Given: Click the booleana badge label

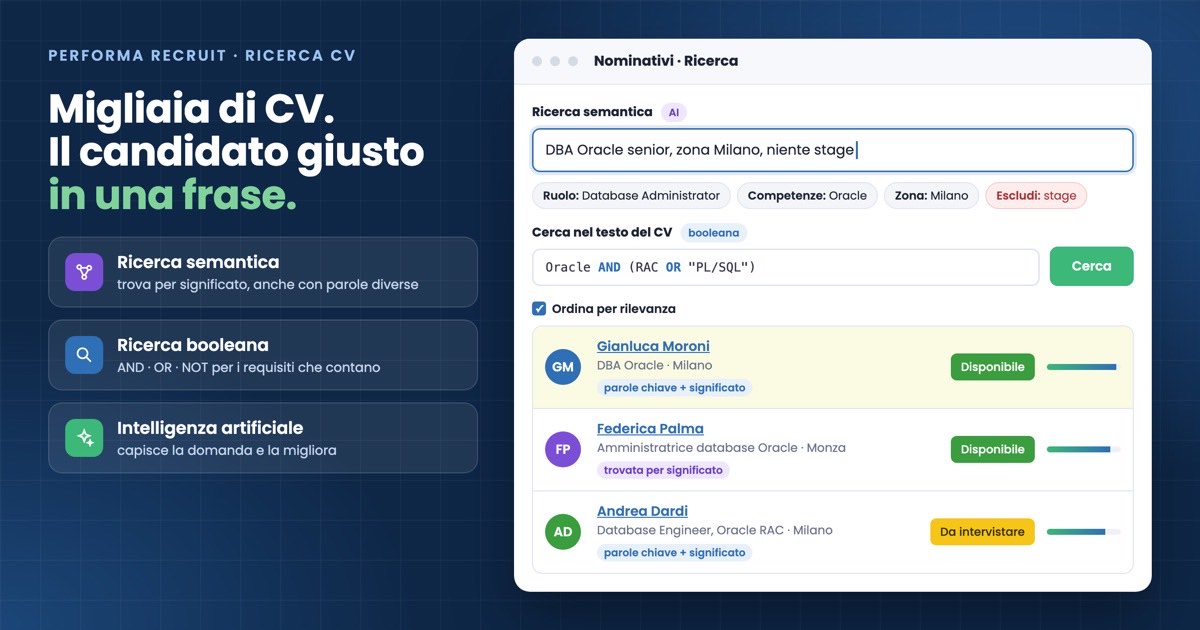Looking at the screenshot, I should pos(714,233).
